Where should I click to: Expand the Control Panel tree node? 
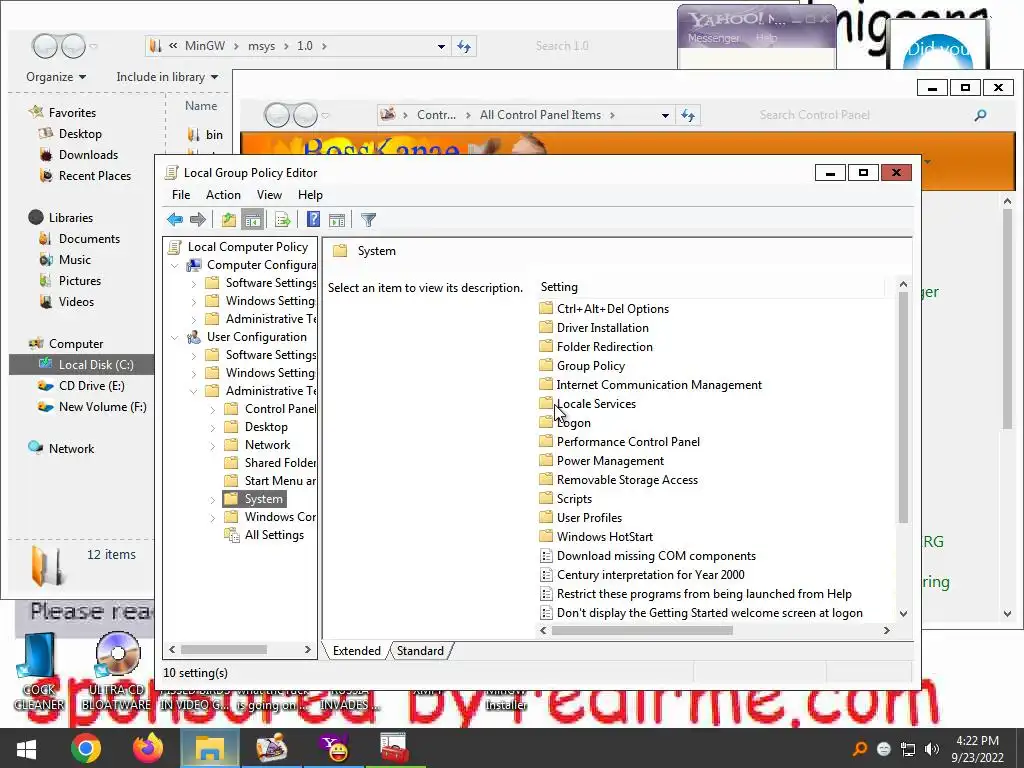[213, 409]
